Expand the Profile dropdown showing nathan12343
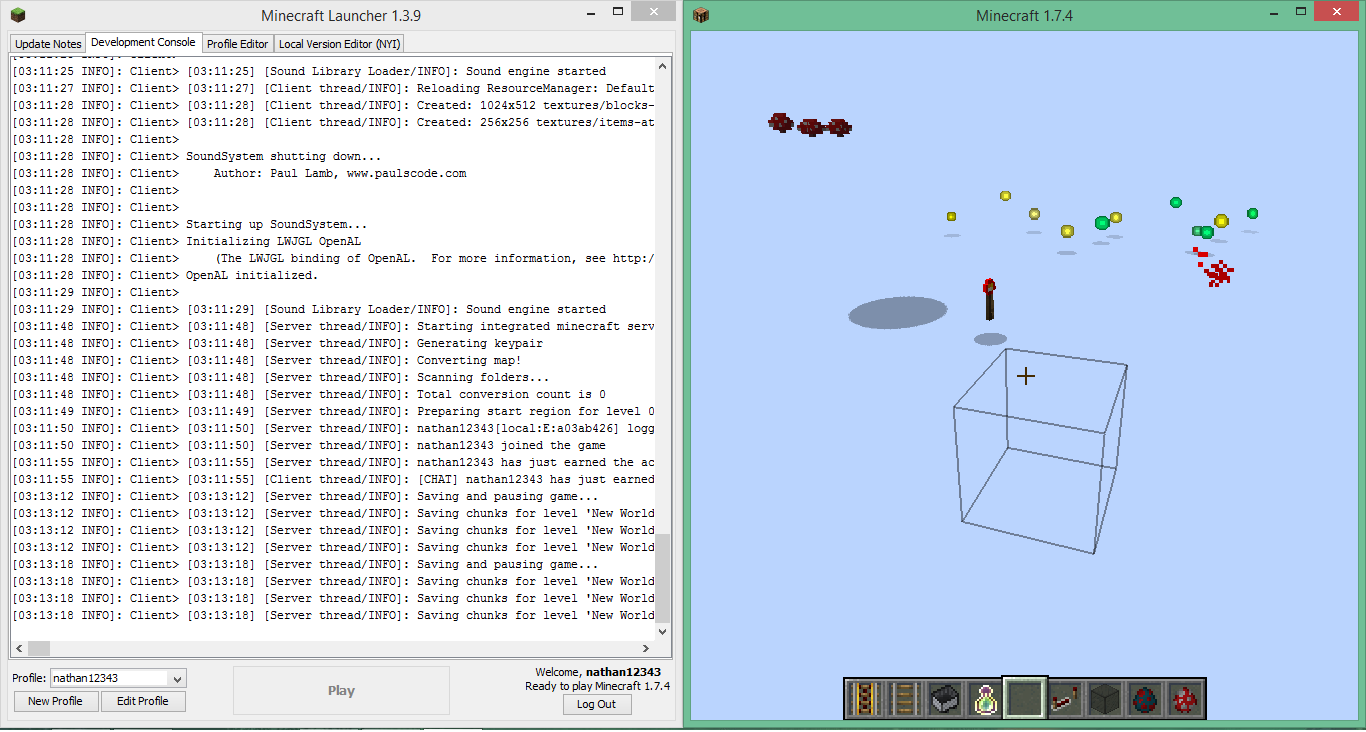 pyautogui.click(x=177, y=678)
